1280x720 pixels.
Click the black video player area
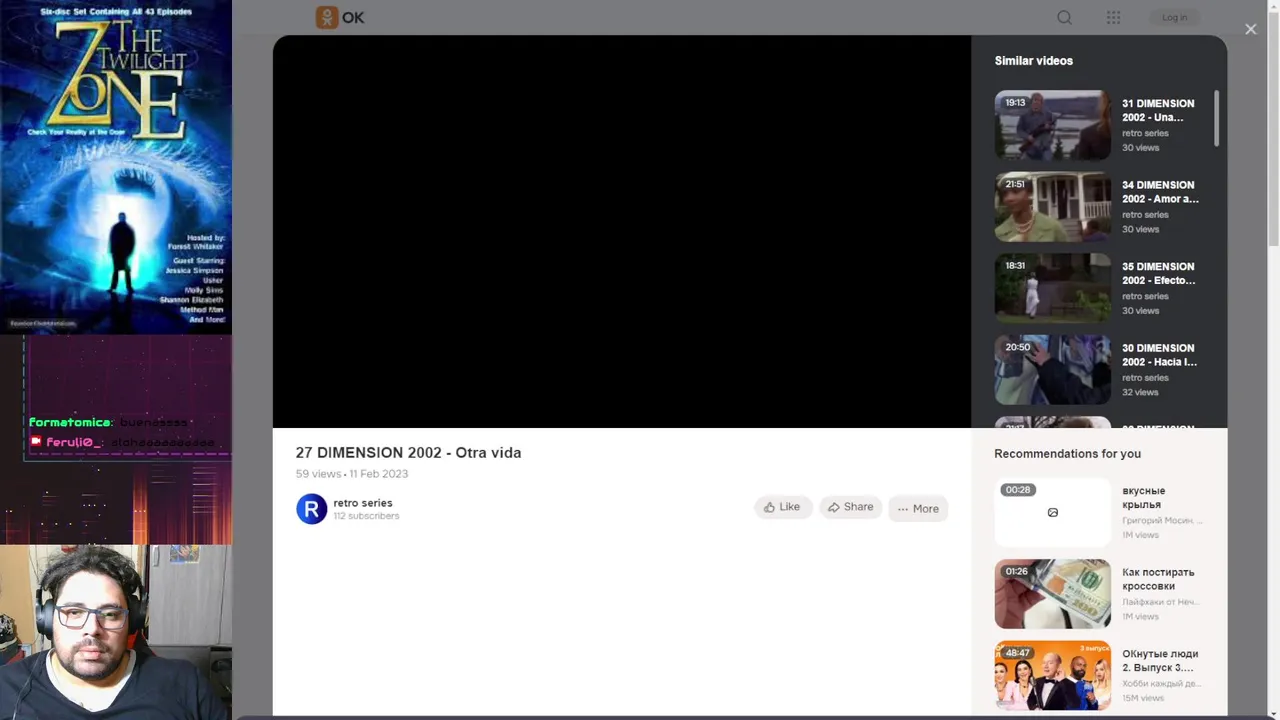621,232
